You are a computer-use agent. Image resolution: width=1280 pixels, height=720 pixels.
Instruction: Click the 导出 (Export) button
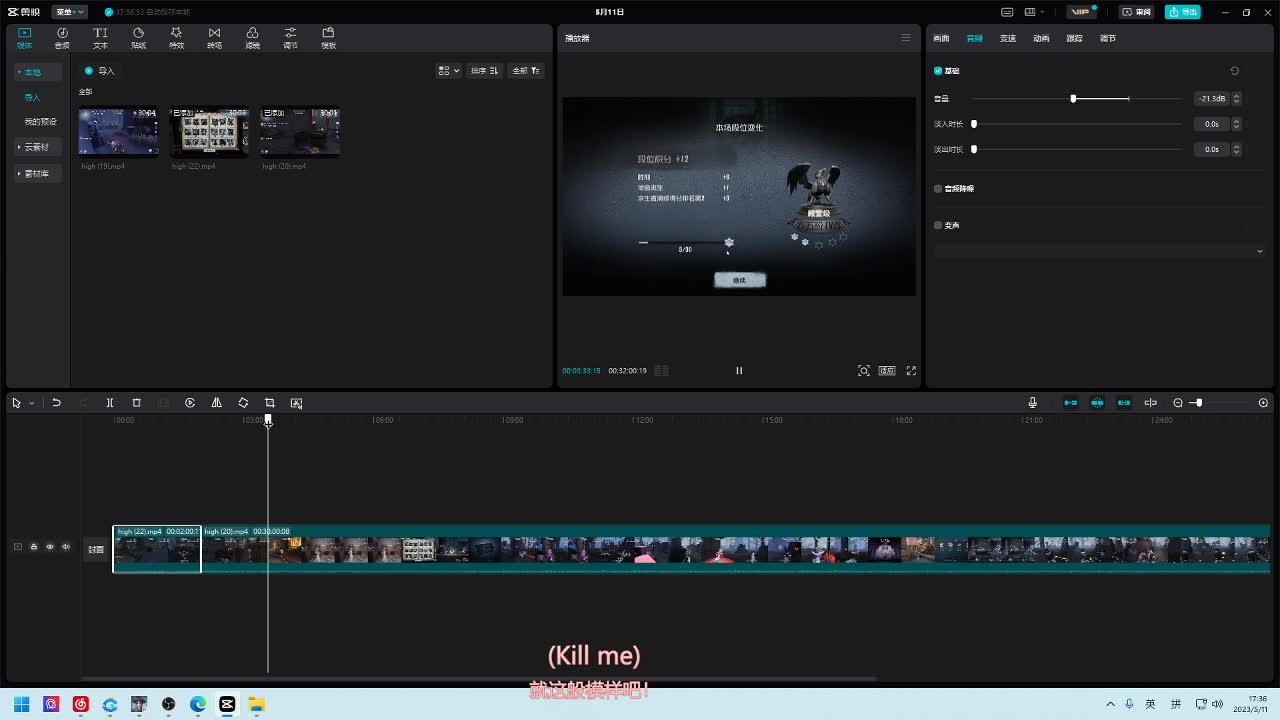point(1183,12)
